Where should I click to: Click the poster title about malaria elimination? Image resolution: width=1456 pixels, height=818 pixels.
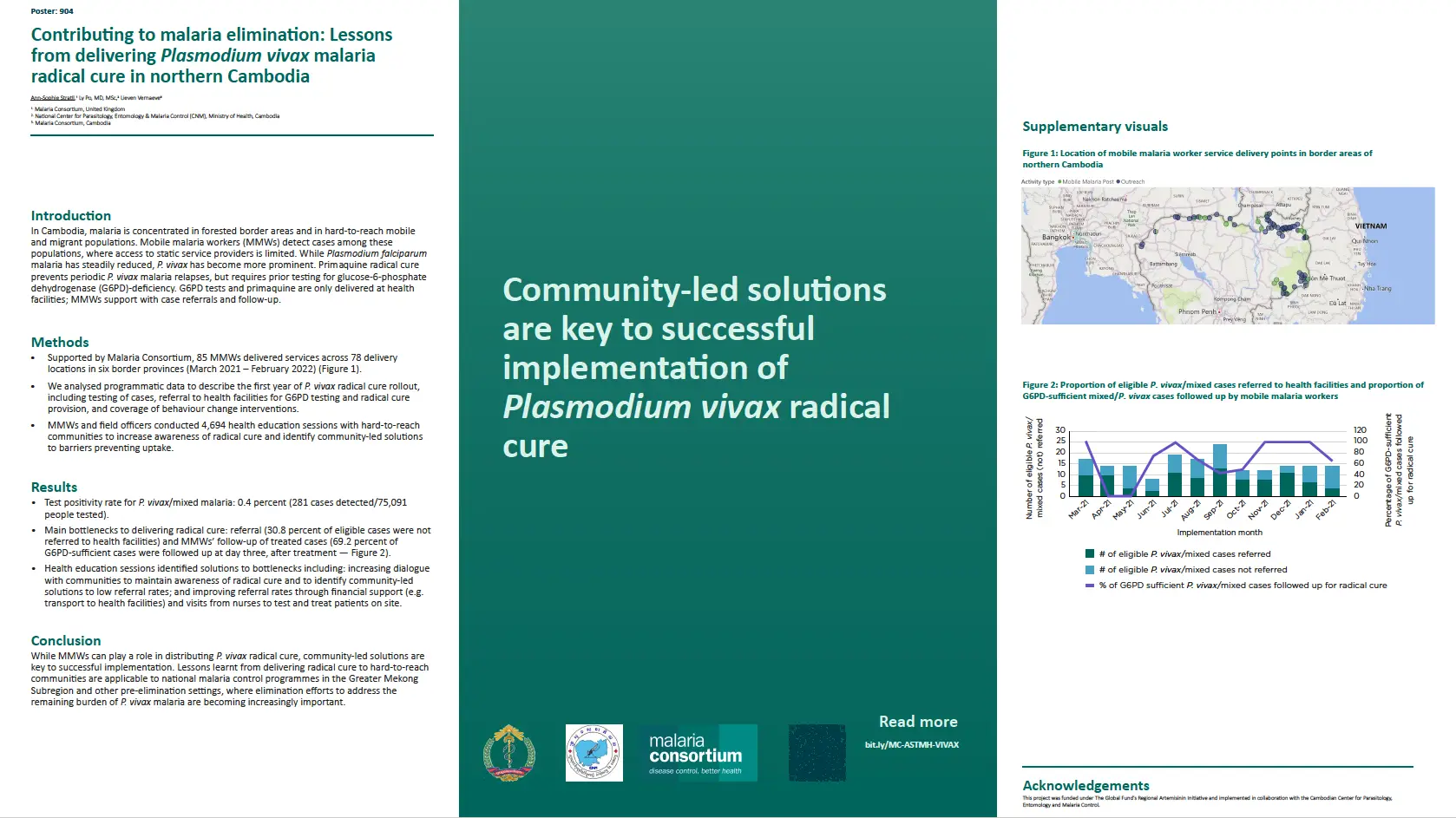(212, 56)
